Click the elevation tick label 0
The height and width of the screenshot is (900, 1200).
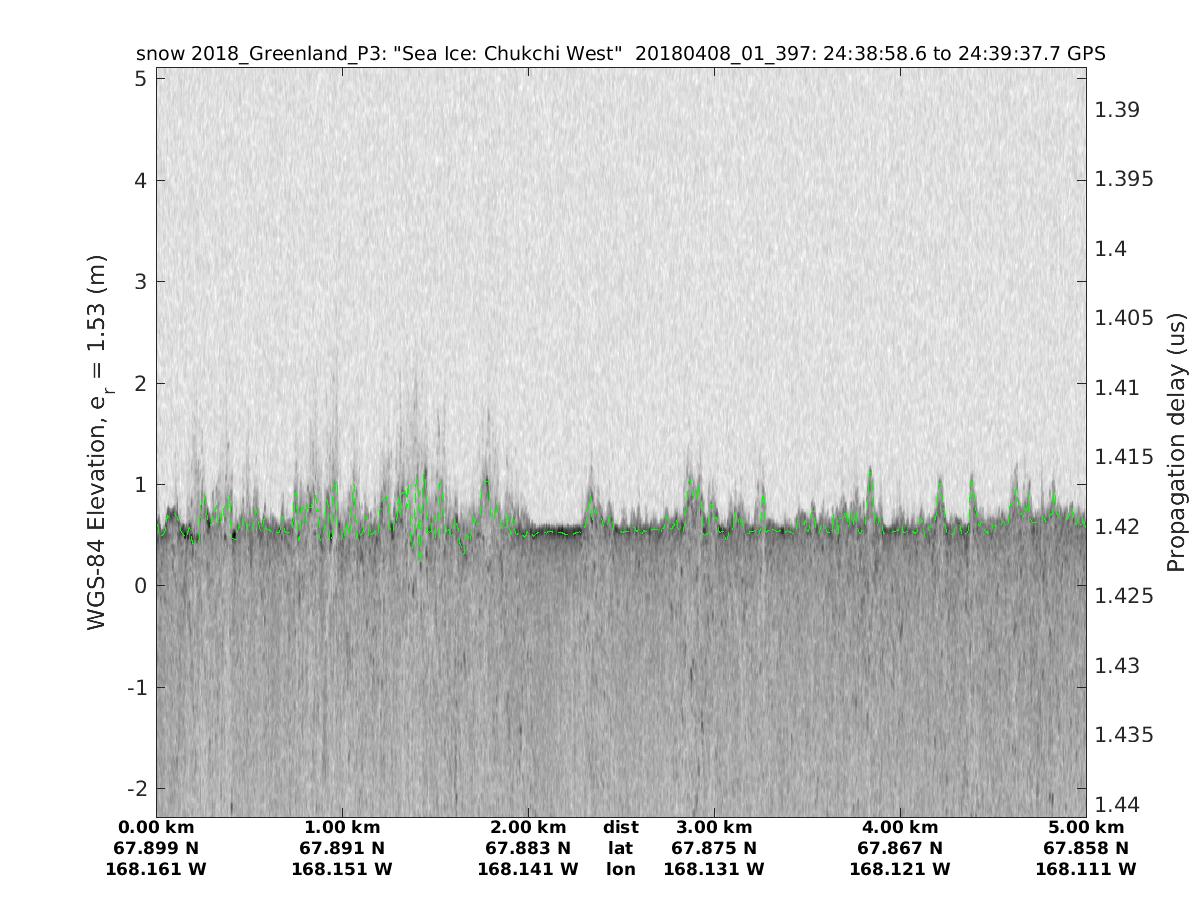pyautogui.click(x=141, y=586)
